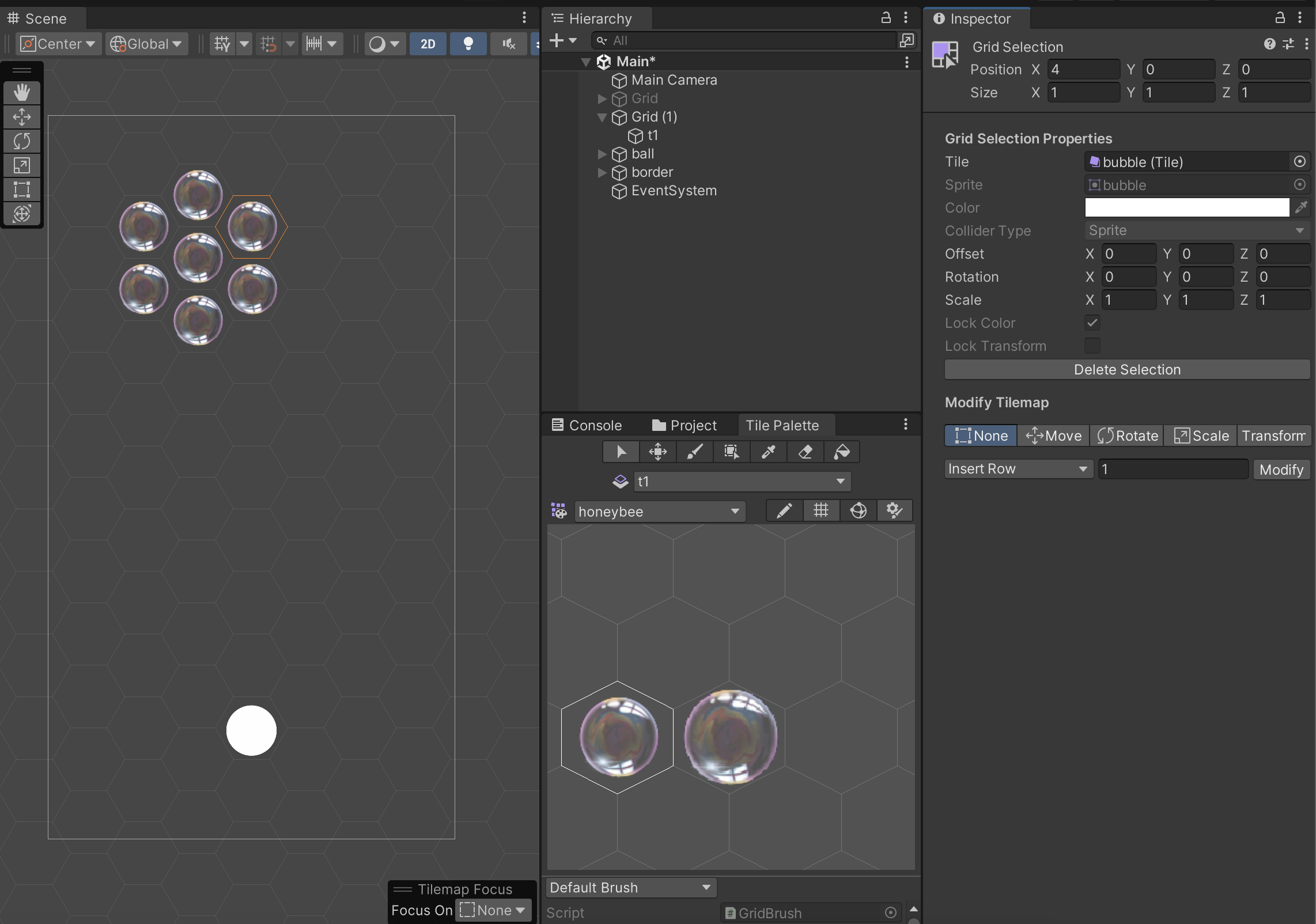Enable the Lock Transform checkbox
1316x924 pixels.
coord(1092,346)
